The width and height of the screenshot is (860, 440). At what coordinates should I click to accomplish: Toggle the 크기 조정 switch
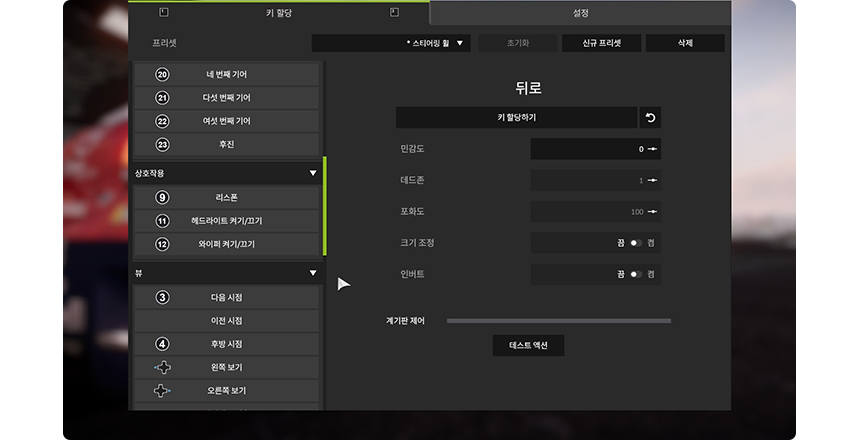point(635,243)
